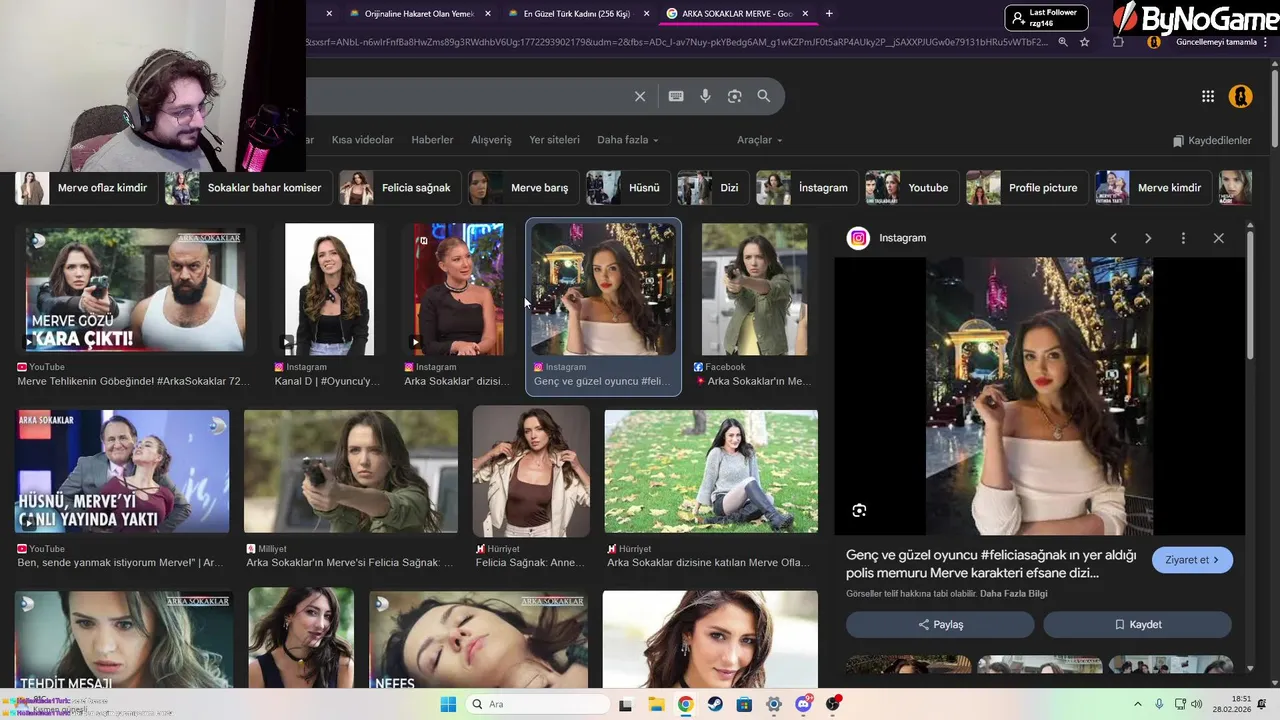Image resolution: width=1280 pixels, height=720 pixels.
Task: Expand the Araçlar tools dropdown
Action: 759,140
